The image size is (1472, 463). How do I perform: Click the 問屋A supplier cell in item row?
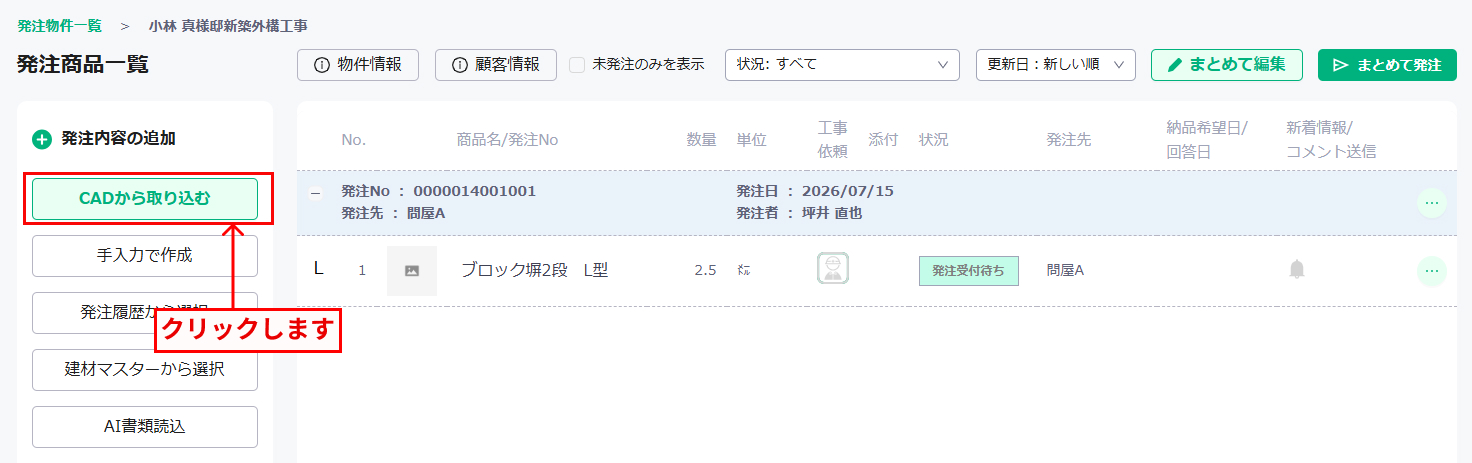(x=1065, y=270)
